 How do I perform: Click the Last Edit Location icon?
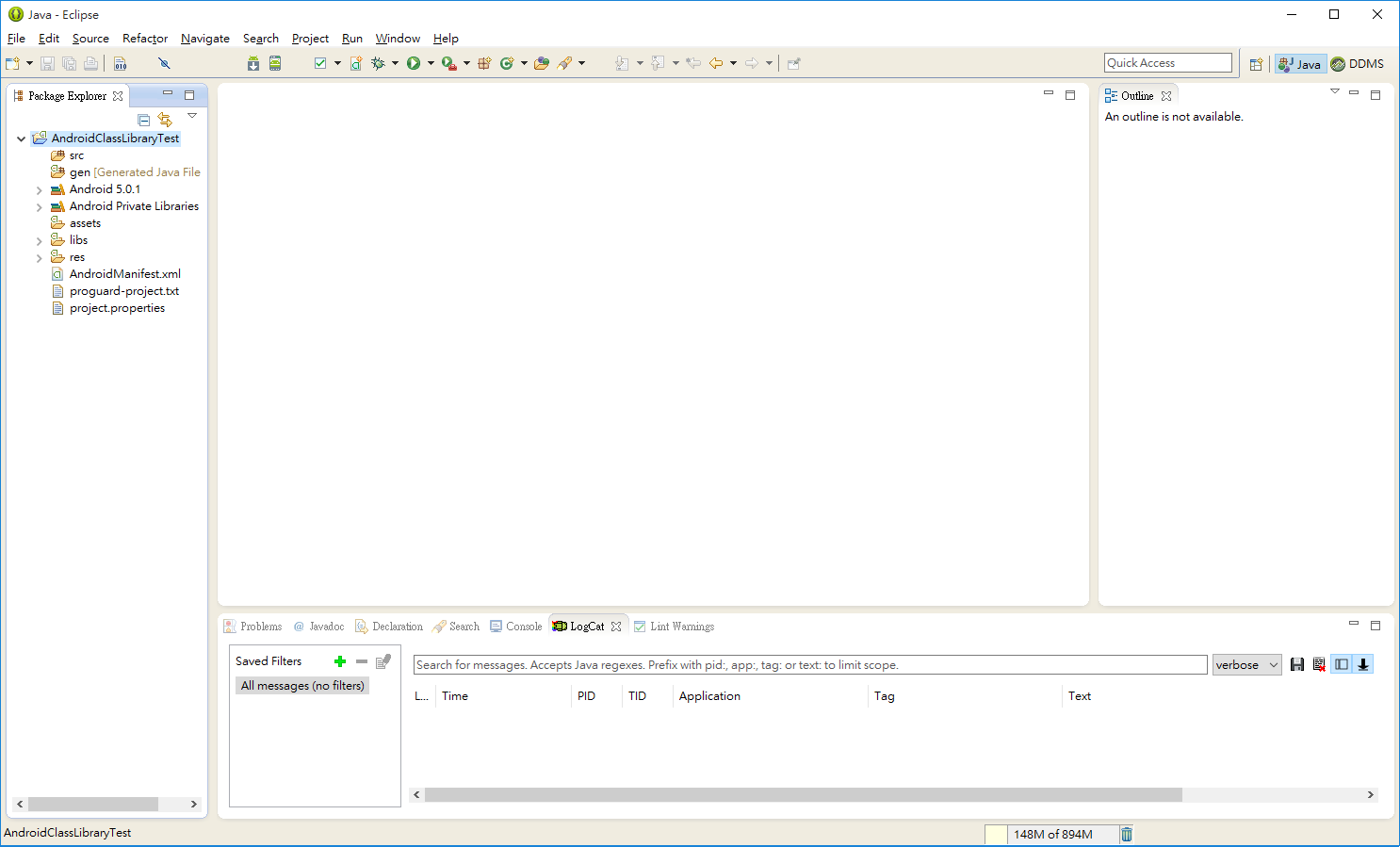(693, 63)
